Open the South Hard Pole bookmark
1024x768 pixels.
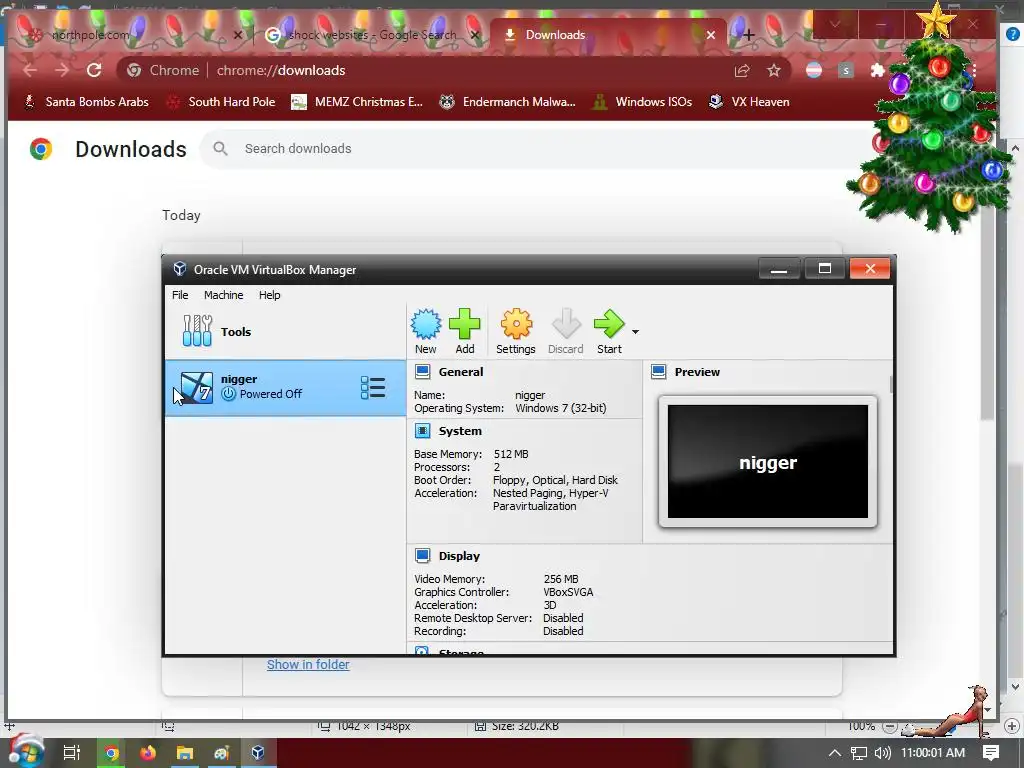[x=221, y=102]
